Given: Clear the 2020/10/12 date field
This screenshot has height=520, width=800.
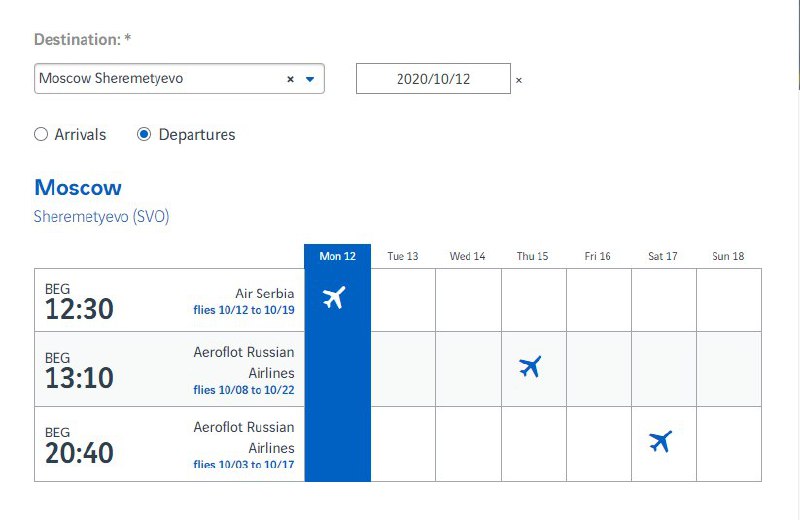Looking at the screenshot, I should point(519,80).
